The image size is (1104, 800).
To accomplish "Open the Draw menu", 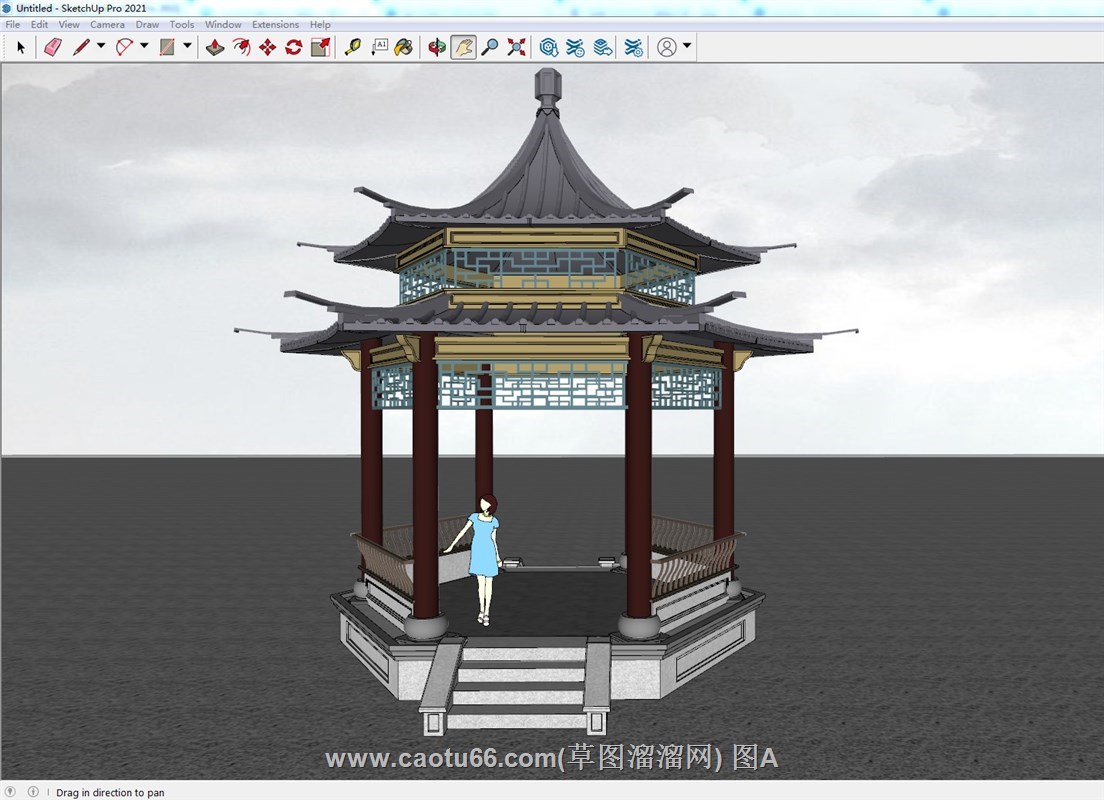I will coord(147,24).
